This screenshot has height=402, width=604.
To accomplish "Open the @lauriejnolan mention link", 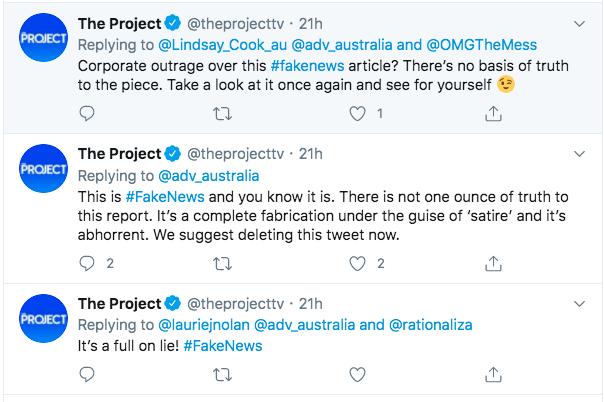I will [204, 325].
